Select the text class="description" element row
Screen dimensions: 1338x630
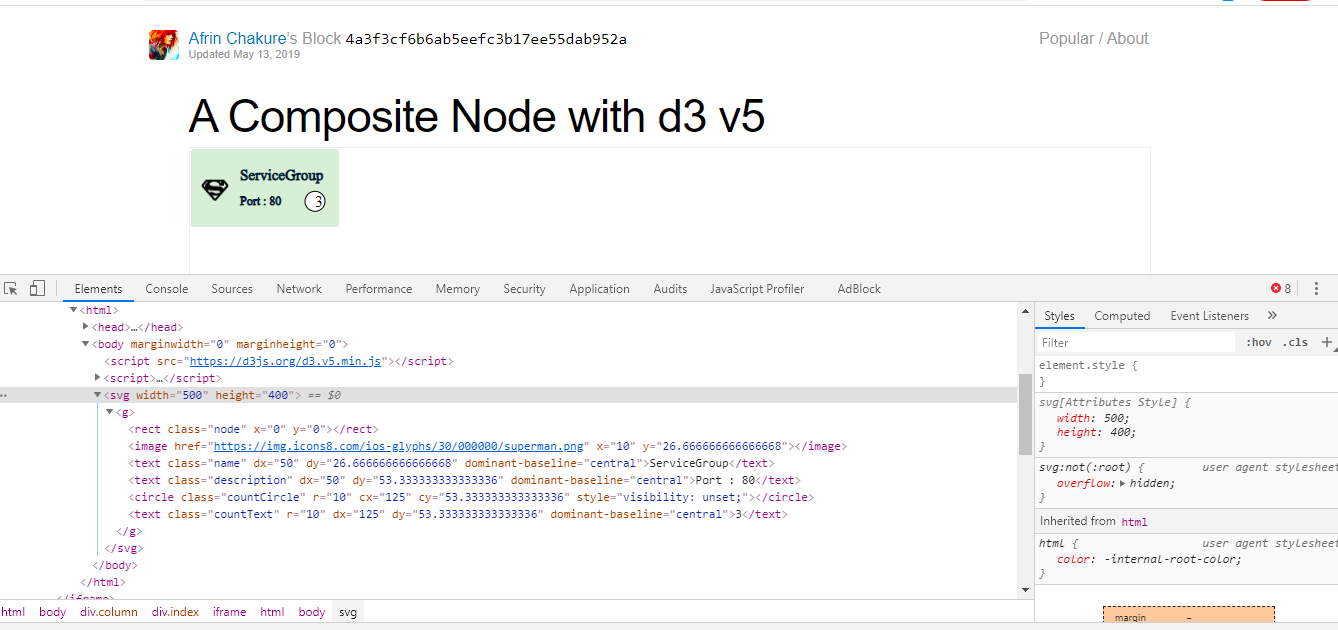[508, 480]
